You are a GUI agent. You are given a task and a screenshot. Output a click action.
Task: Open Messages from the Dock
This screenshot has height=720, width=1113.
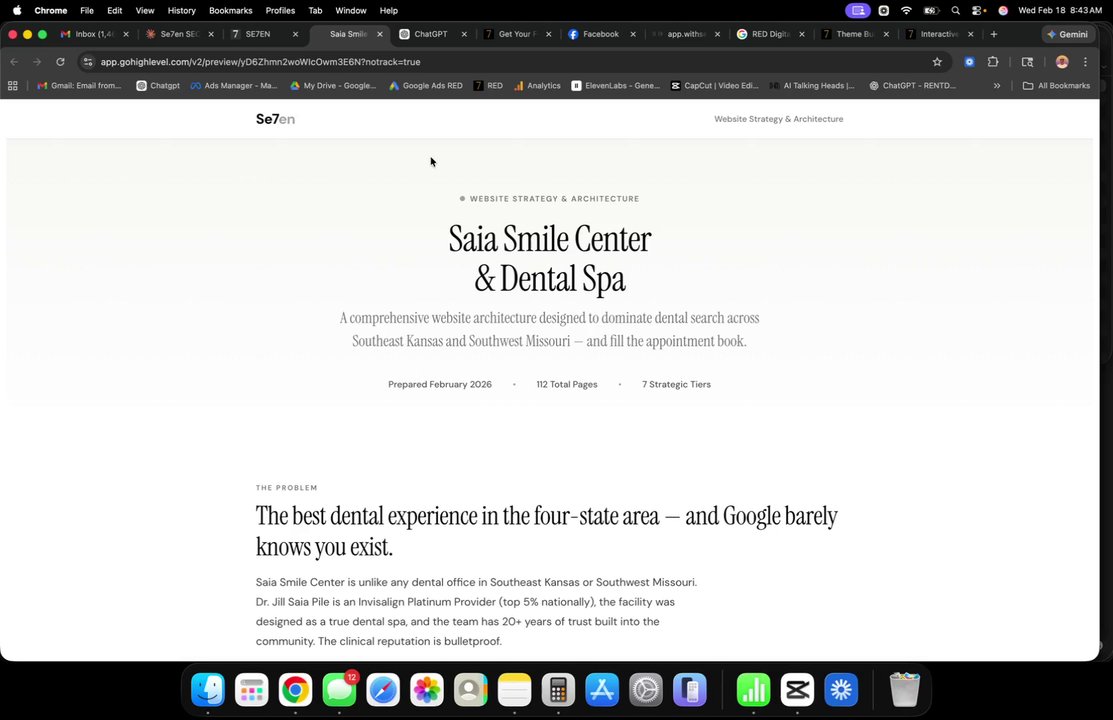[339, 689]
